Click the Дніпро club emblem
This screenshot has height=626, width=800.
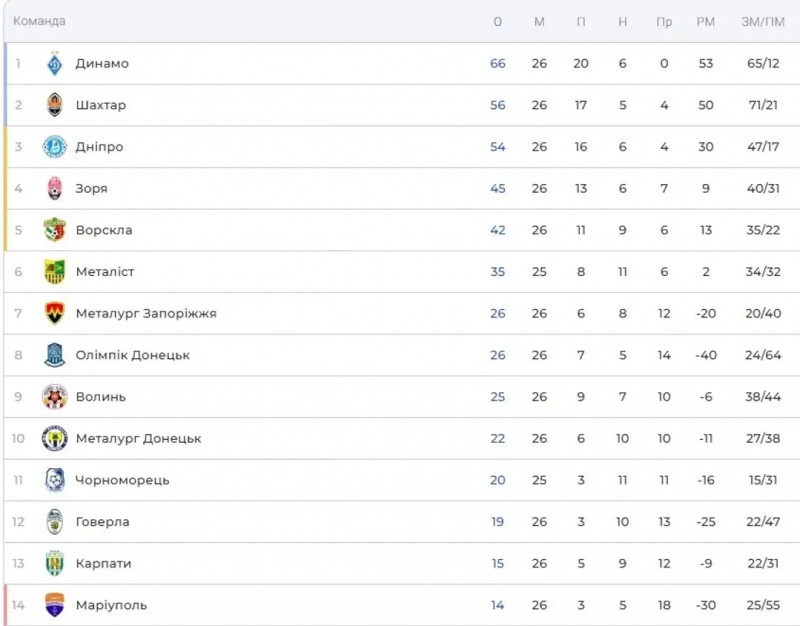click(x=55, y=147)
